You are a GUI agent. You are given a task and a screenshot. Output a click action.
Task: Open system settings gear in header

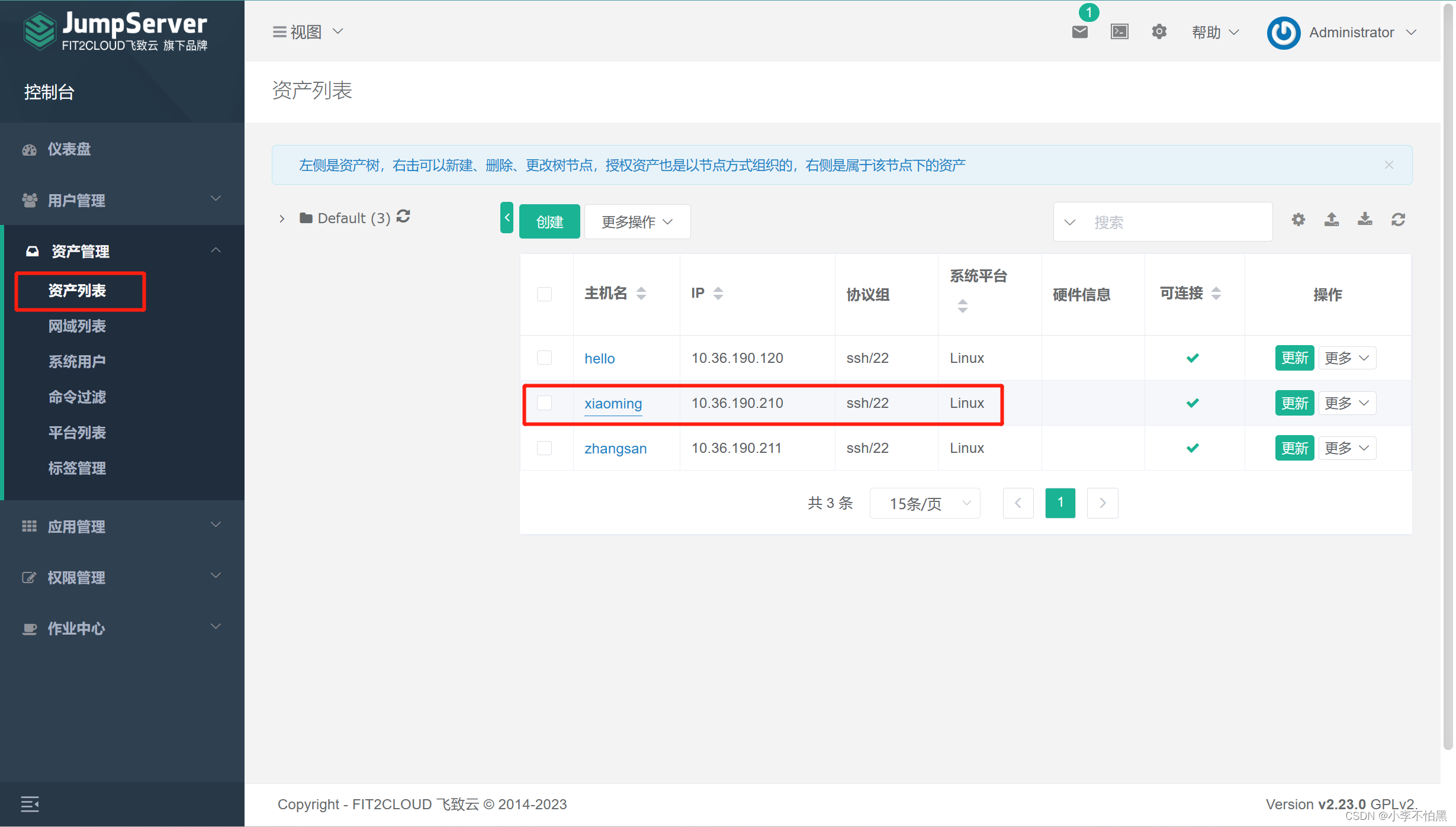click(1159, 31)
